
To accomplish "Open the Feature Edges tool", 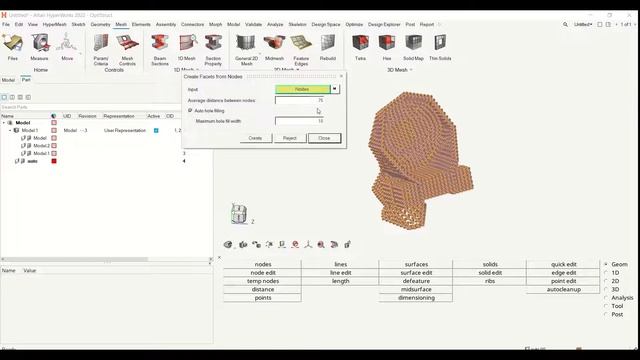I will (301, 49).
